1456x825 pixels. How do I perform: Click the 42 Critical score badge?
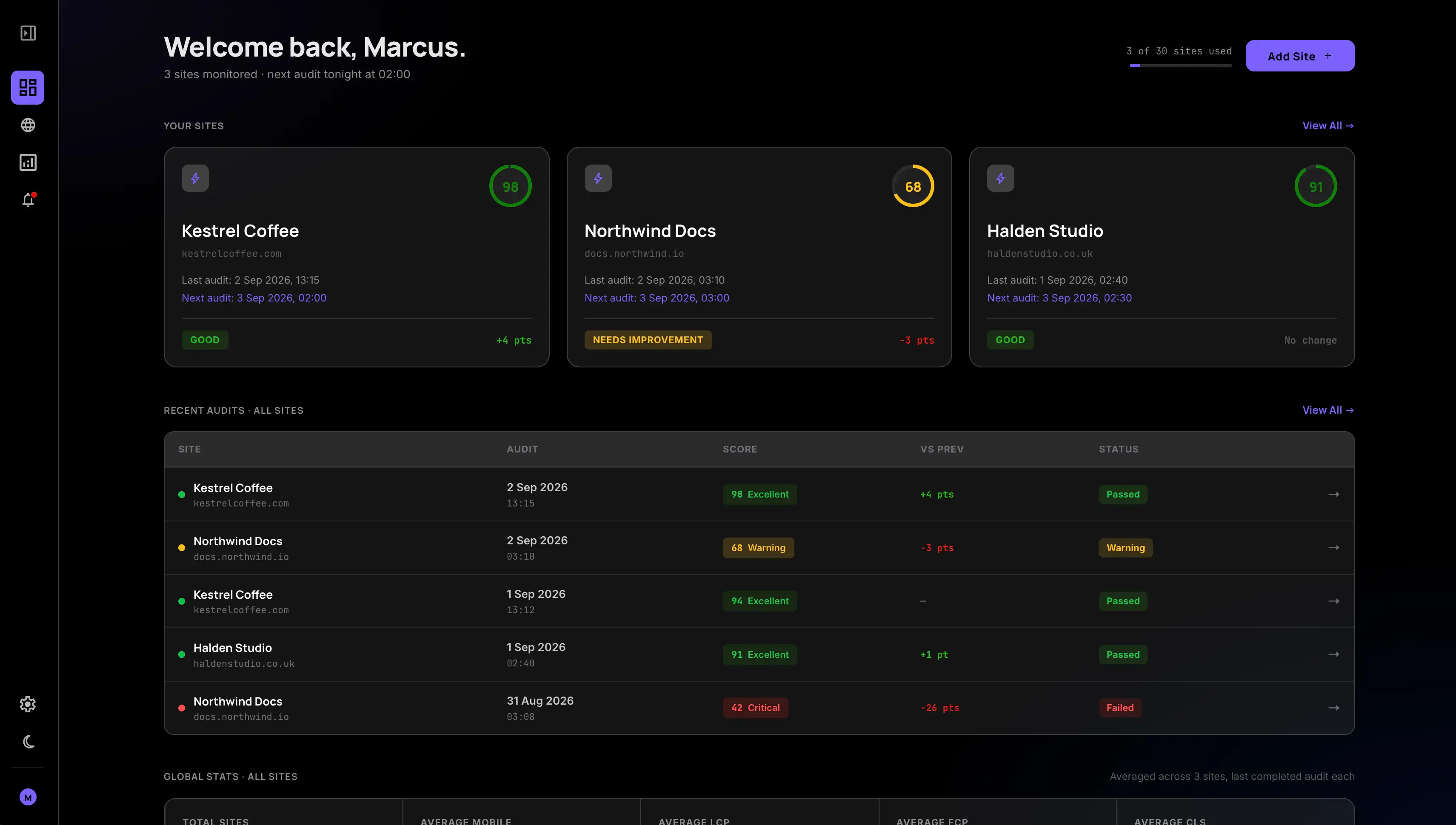(755, 708)
